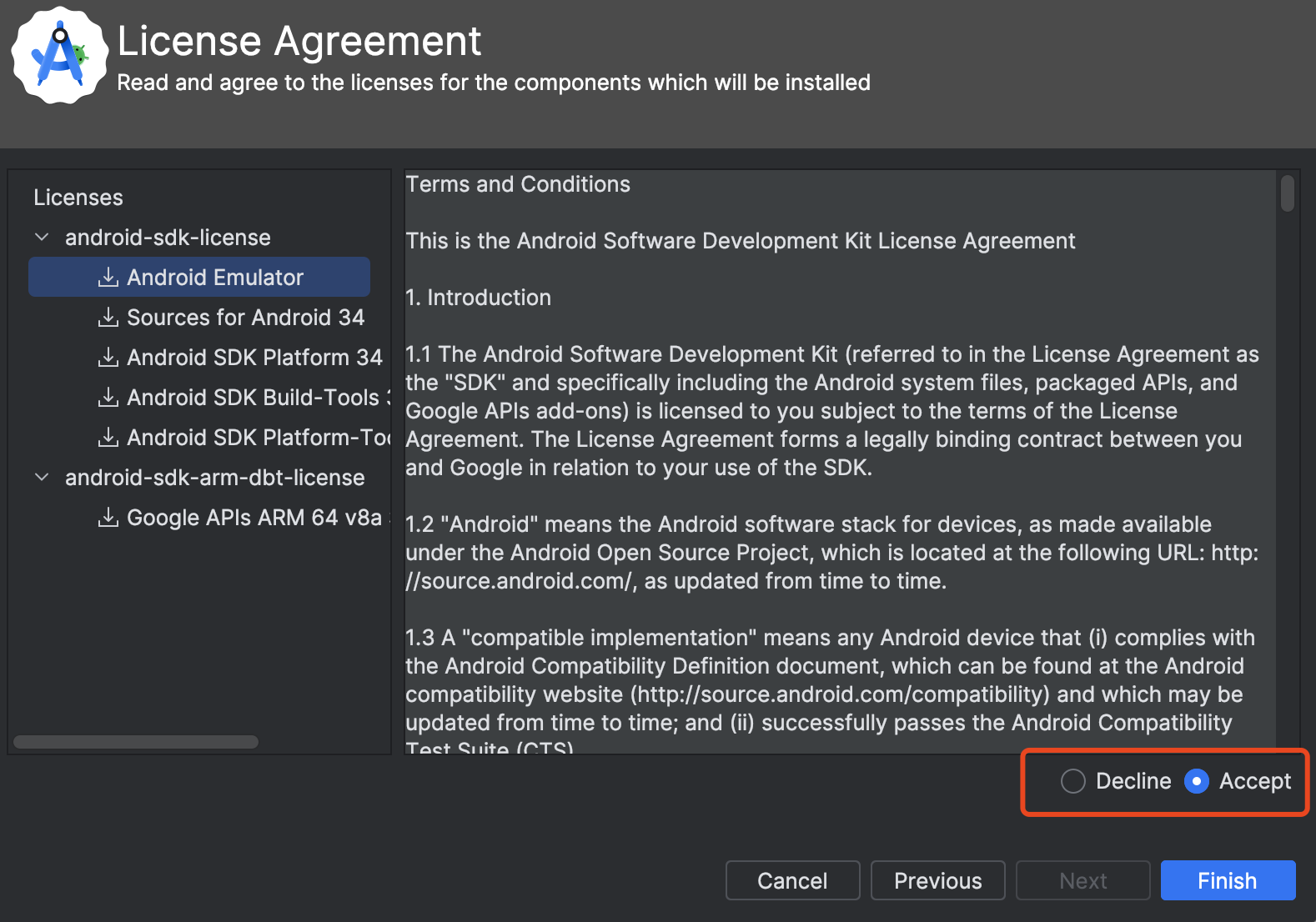The image size is (1316, 922).
Task: Click the download icon beside Android SDK Platform 34
Action: [x=108, y=357]
